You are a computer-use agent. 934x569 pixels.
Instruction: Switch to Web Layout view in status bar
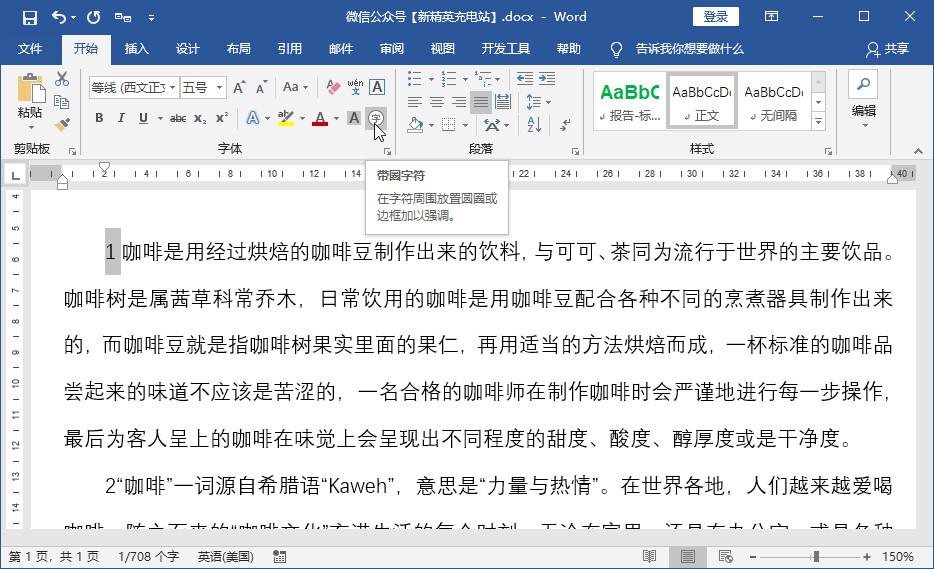tap(725, 556)
